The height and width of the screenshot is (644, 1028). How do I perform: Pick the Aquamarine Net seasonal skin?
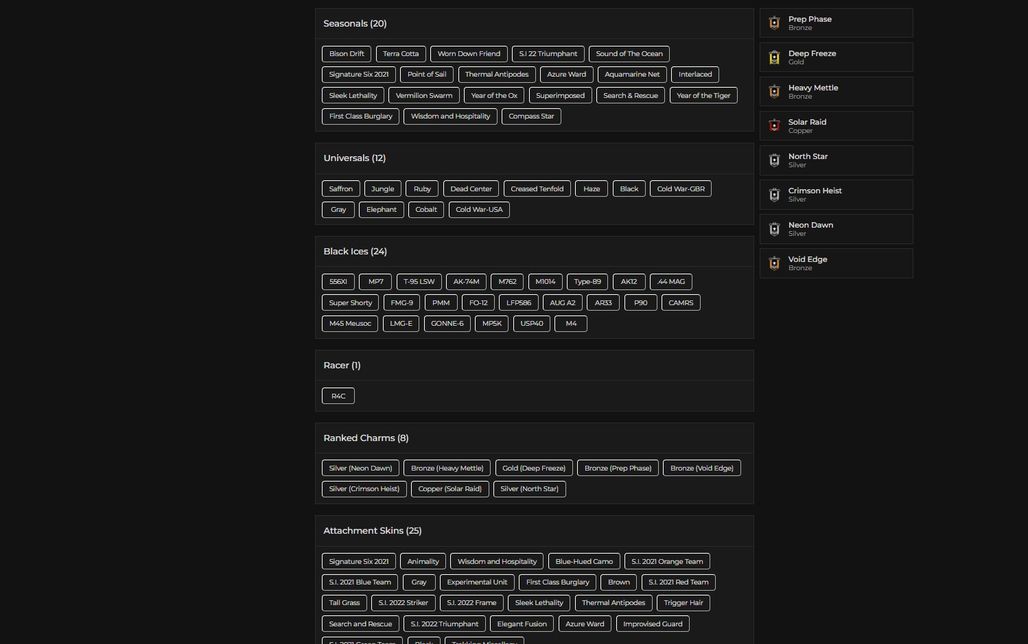click(x=632, y=75)
